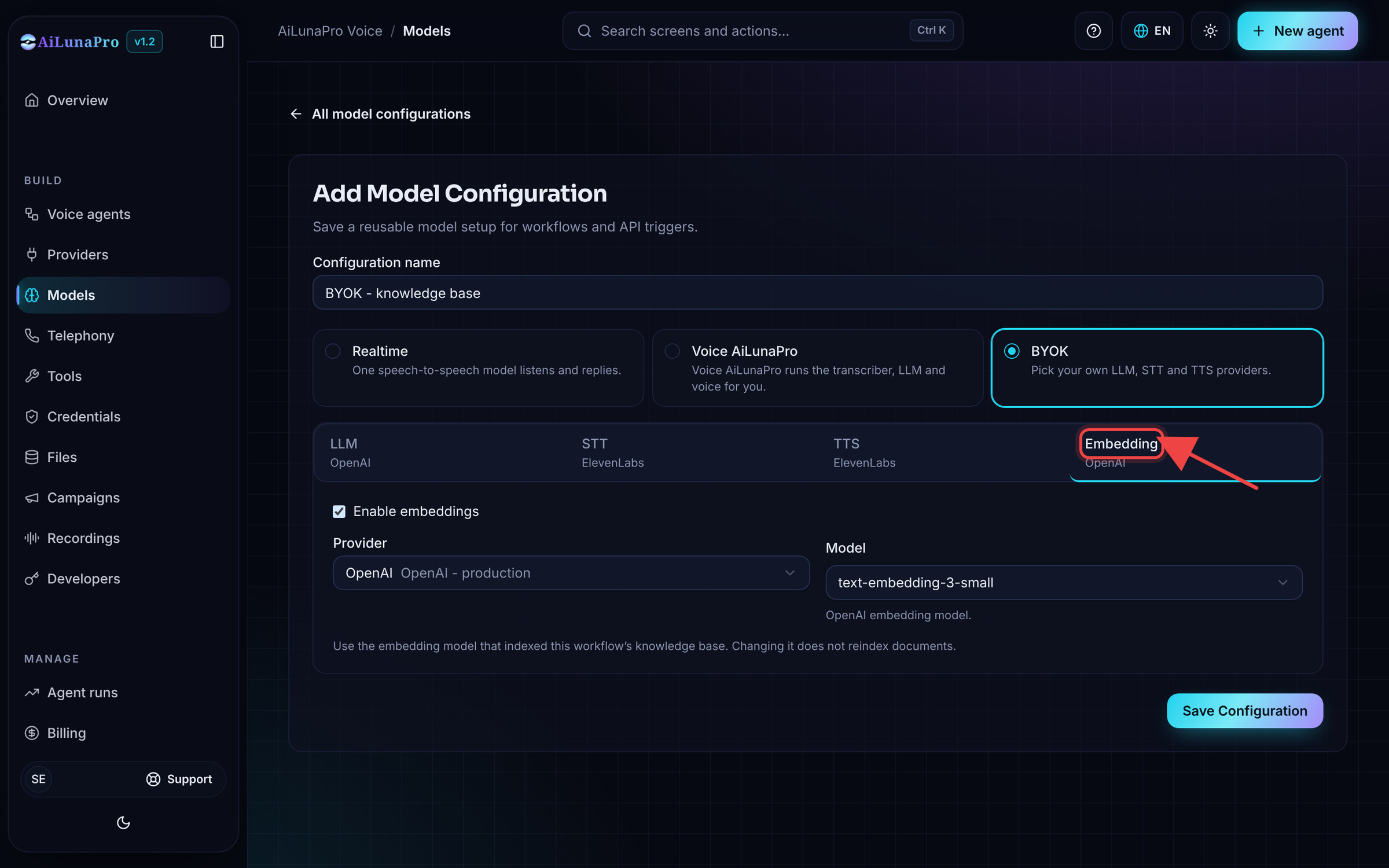Screen dimensions: 1389x868
Task: Click the v1.2 version badge
Action: pos(144,42)
